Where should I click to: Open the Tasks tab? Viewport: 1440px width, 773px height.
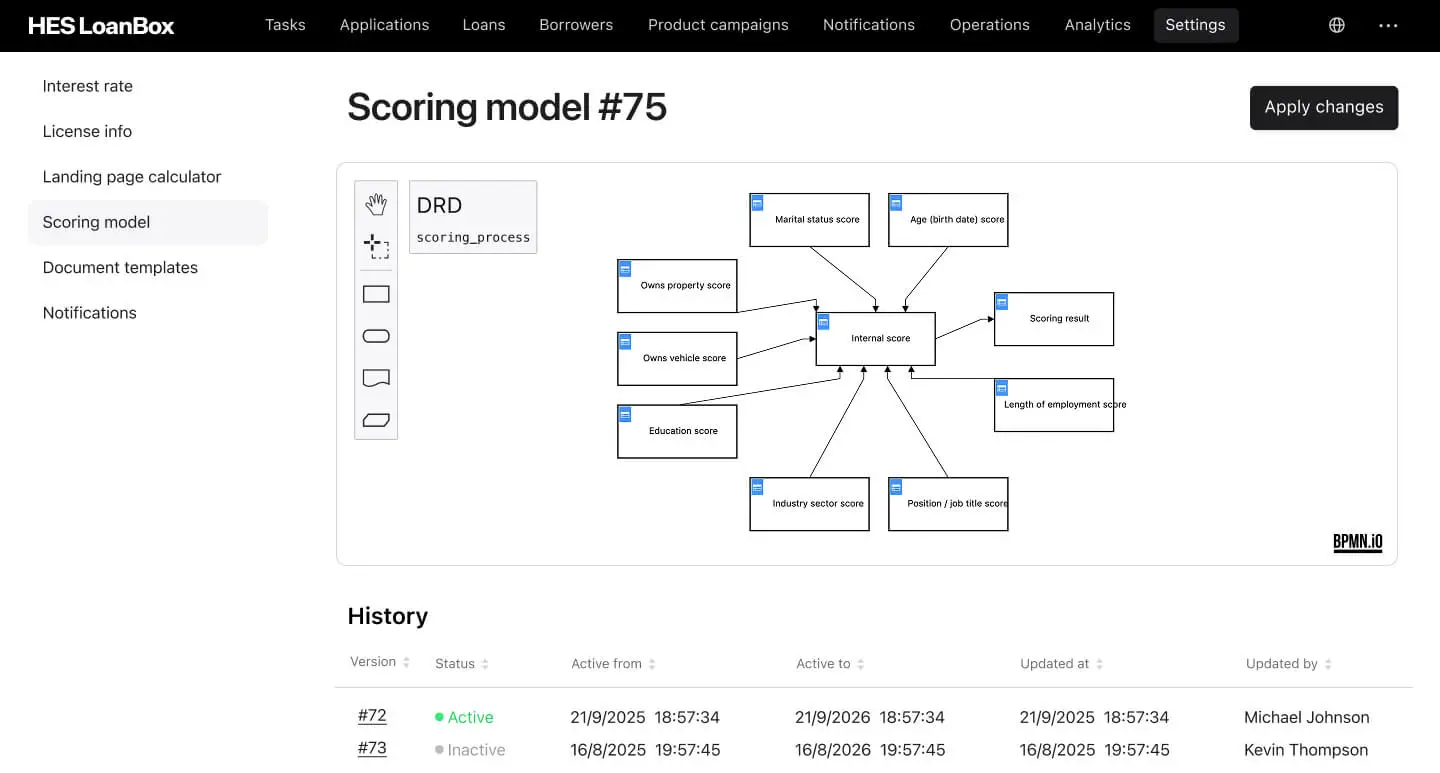pos(285,25)
